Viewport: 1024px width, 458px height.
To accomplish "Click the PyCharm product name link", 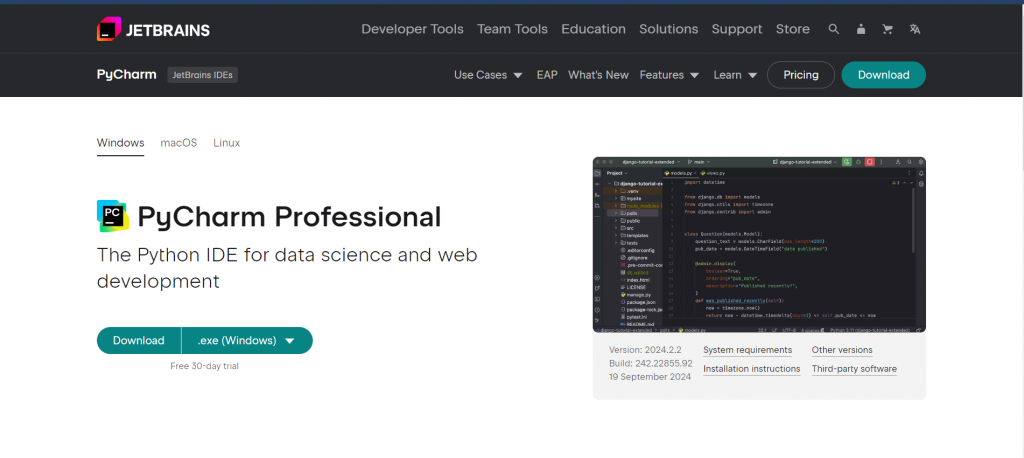I will (x=127, y=74).
